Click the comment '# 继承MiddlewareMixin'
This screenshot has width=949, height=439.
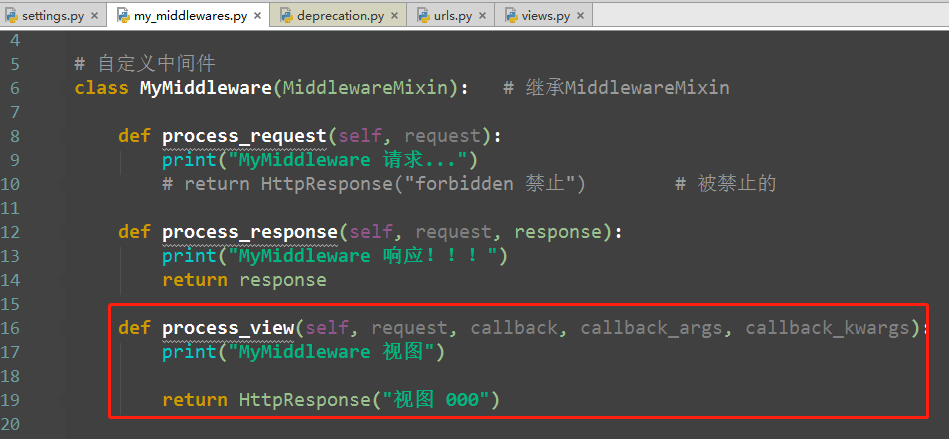coord(616,88)
